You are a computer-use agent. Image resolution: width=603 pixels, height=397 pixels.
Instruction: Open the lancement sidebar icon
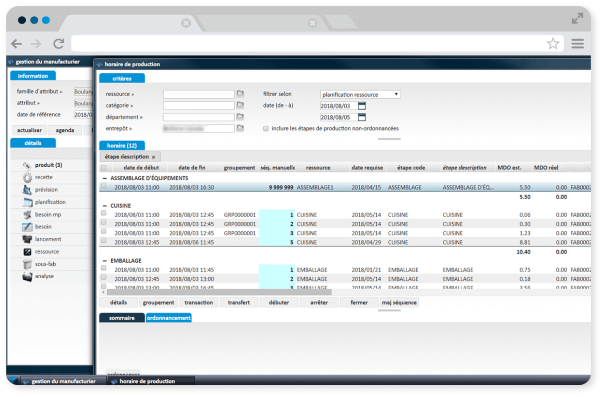pos(27,239)
